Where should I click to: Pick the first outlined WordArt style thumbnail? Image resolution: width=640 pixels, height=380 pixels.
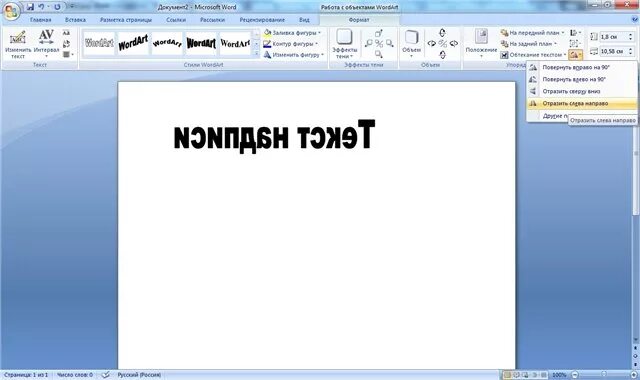(99, 43)
